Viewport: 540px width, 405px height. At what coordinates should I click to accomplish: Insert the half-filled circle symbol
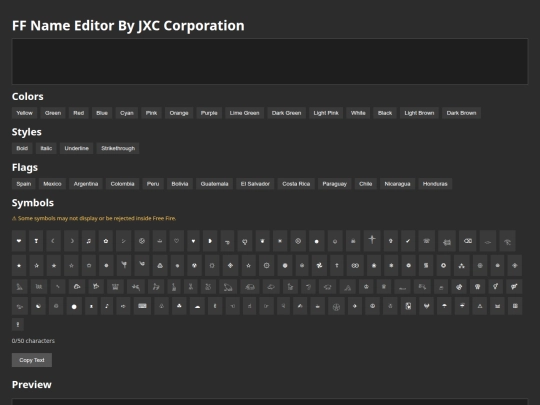(210, 241)
